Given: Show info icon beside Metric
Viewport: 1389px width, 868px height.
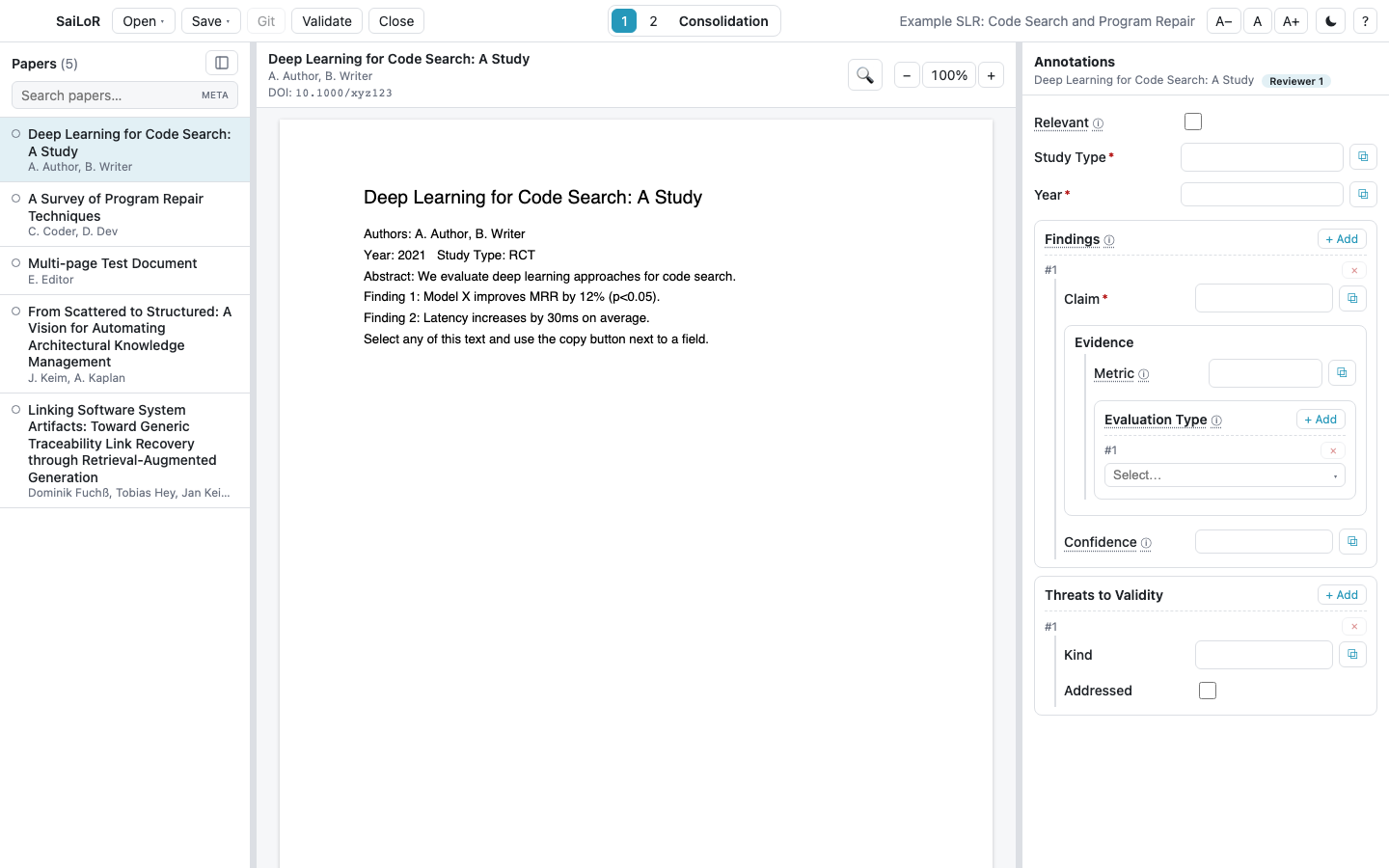Looking at the screenshot, I should (x=1144, y=374).
